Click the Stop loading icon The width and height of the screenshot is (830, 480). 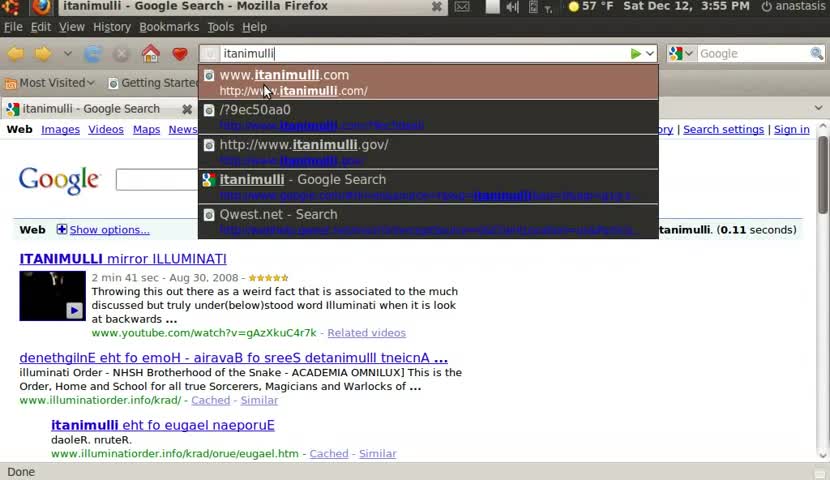(121, 54)
